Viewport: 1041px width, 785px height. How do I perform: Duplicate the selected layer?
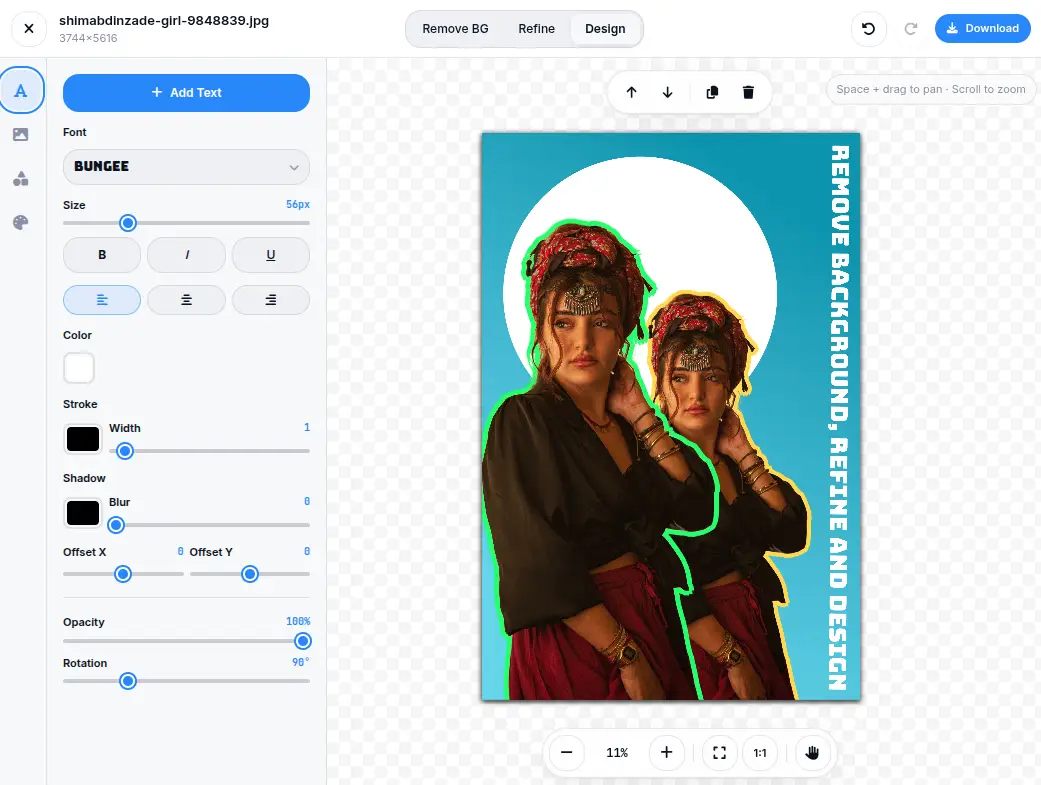[712, 92]
